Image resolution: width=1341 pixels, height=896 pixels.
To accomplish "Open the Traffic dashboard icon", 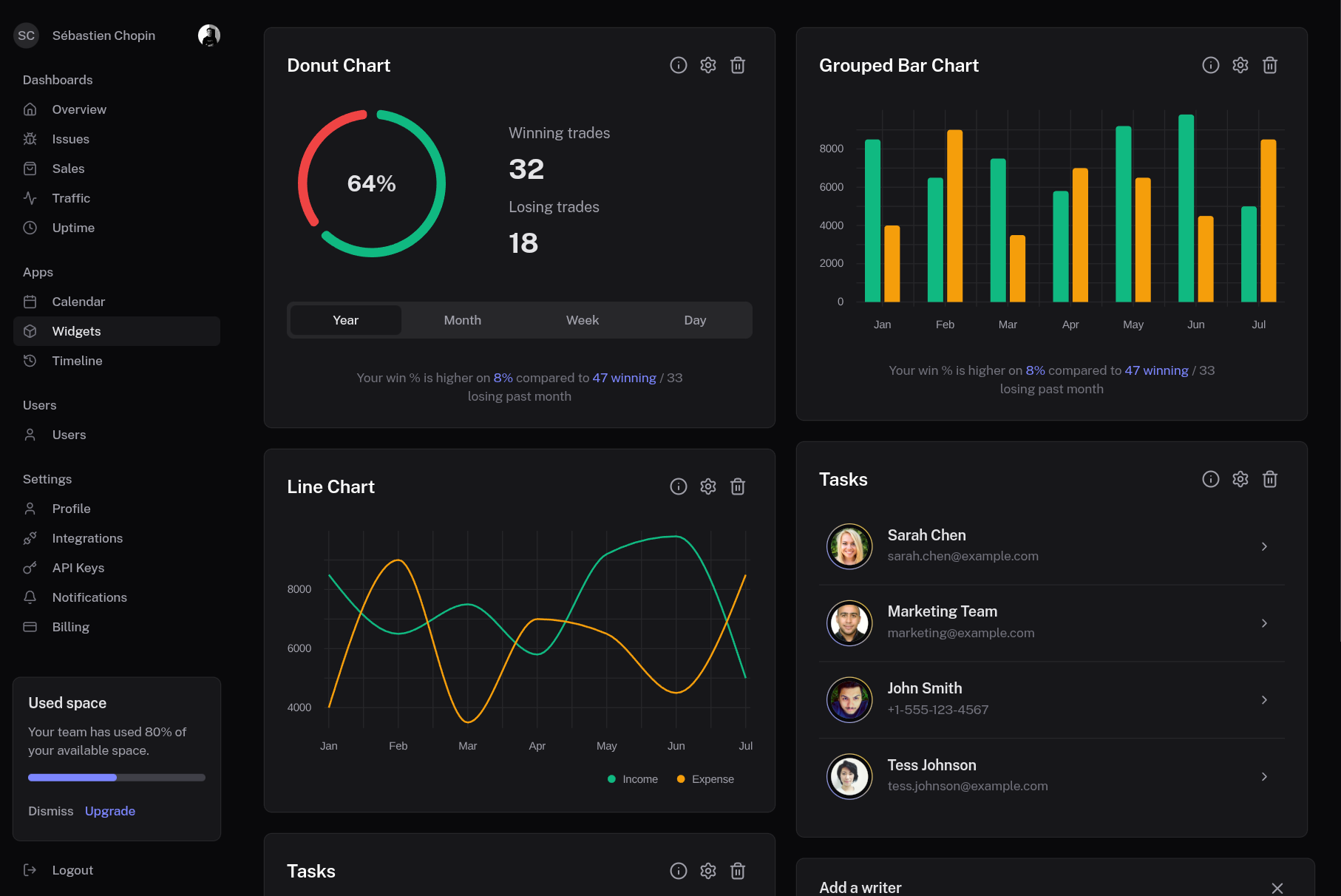I will 30,198.
